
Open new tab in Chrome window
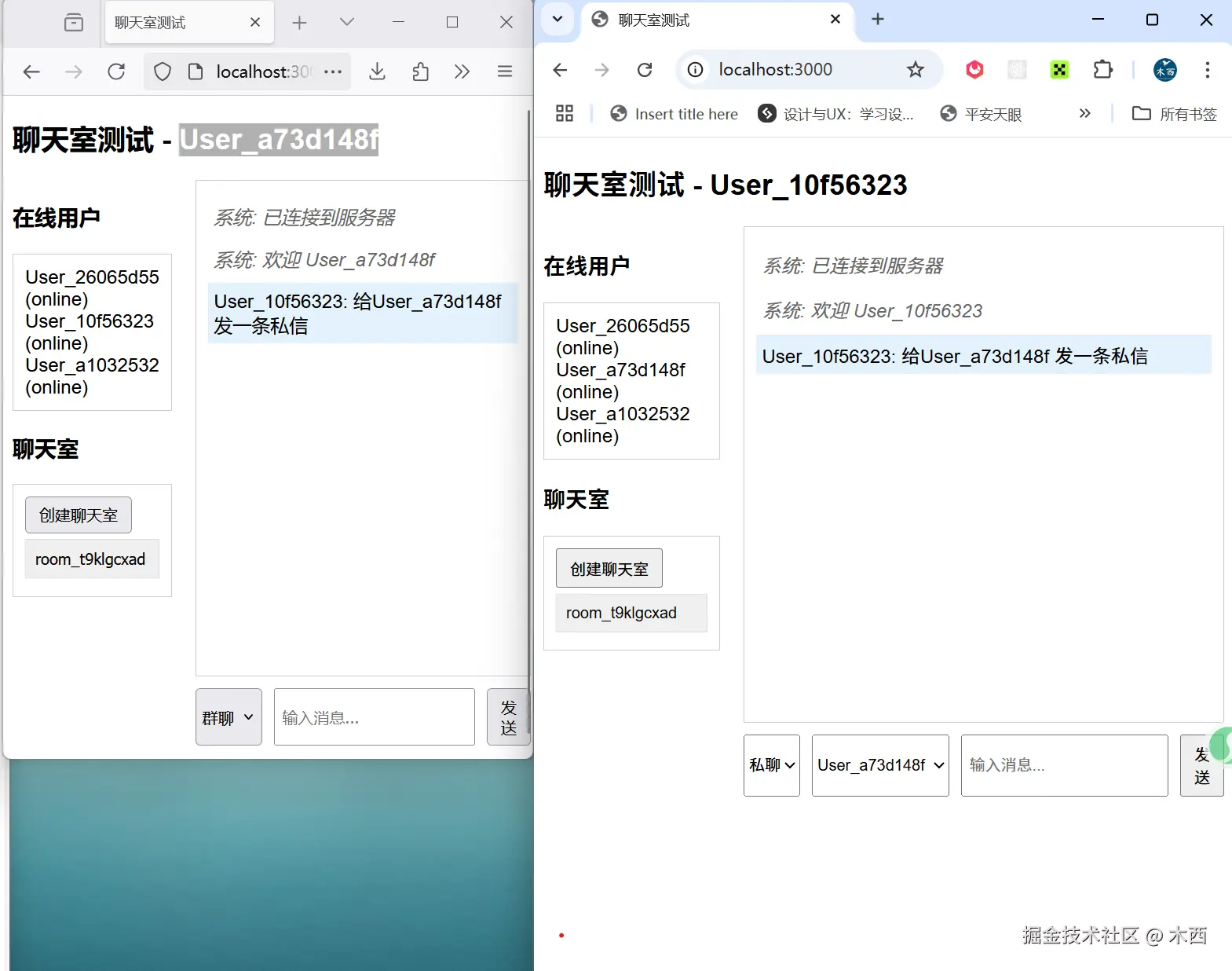coord(878,19)
